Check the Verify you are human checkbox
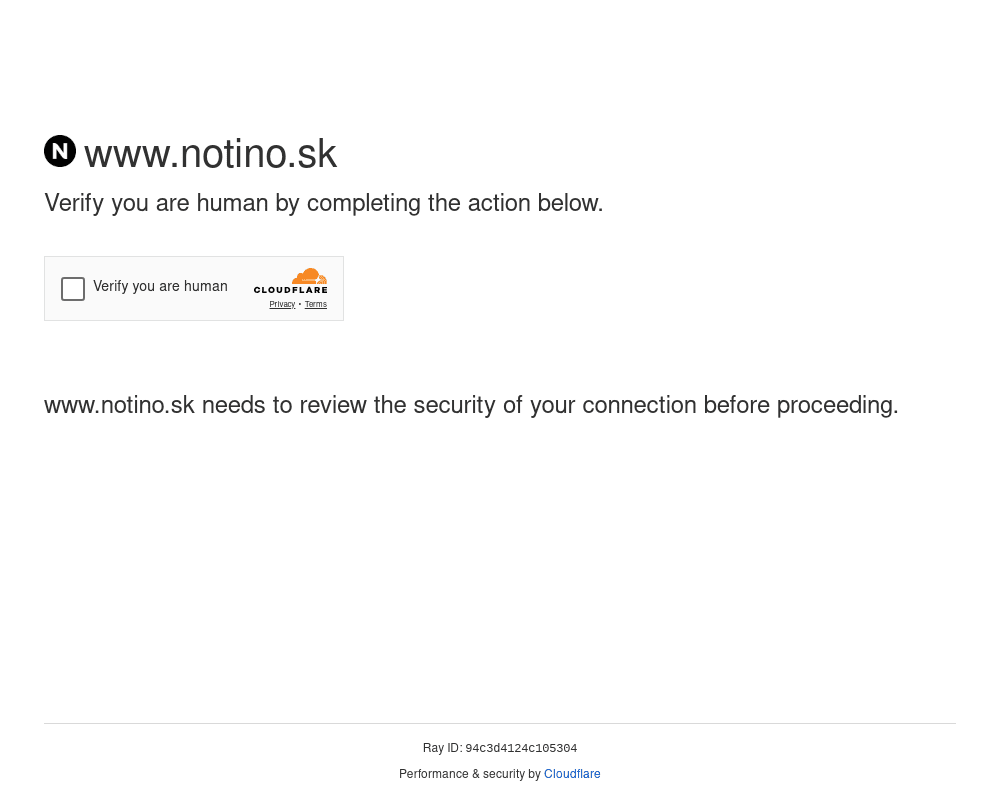The width and height of the screenshot is (1000, 800). click(x=73, y=289)
